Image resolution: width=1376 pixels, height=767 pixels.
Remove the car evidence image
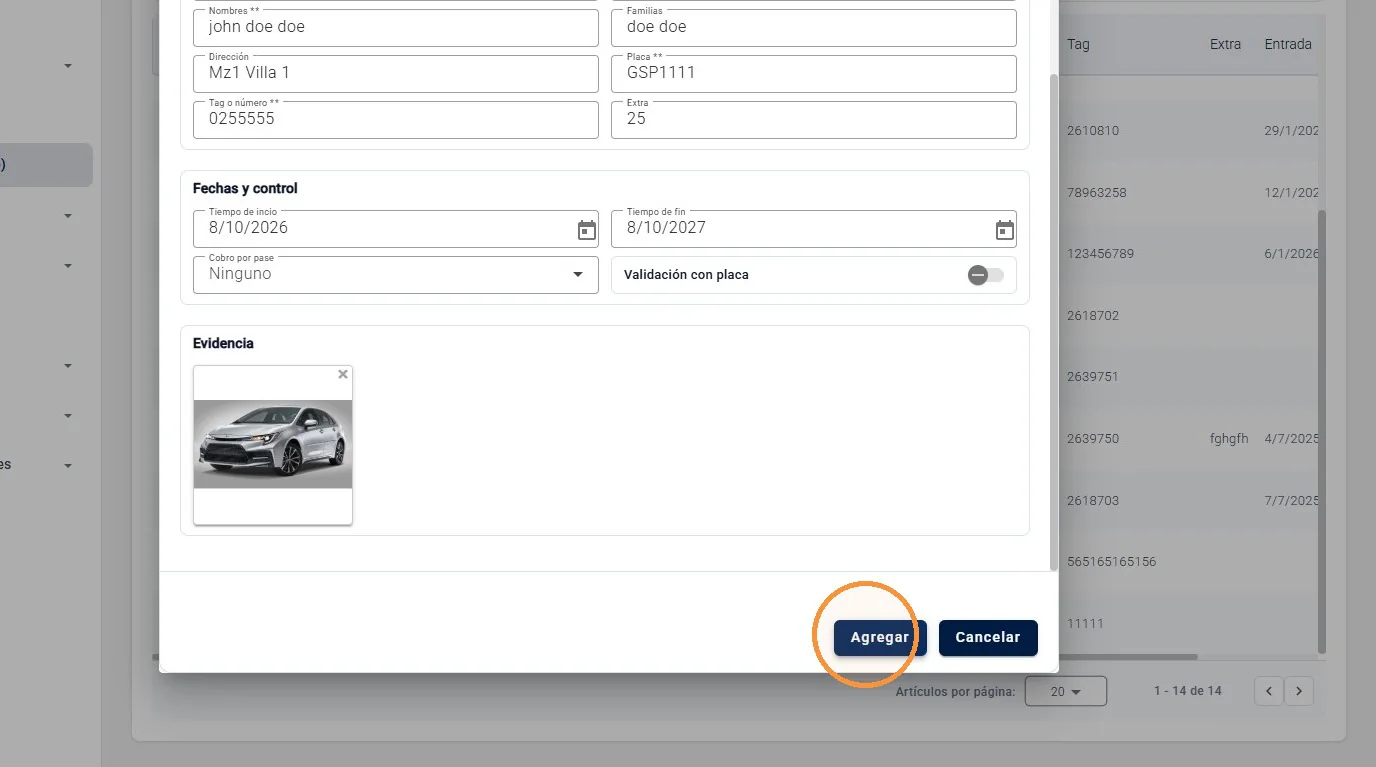343,374
